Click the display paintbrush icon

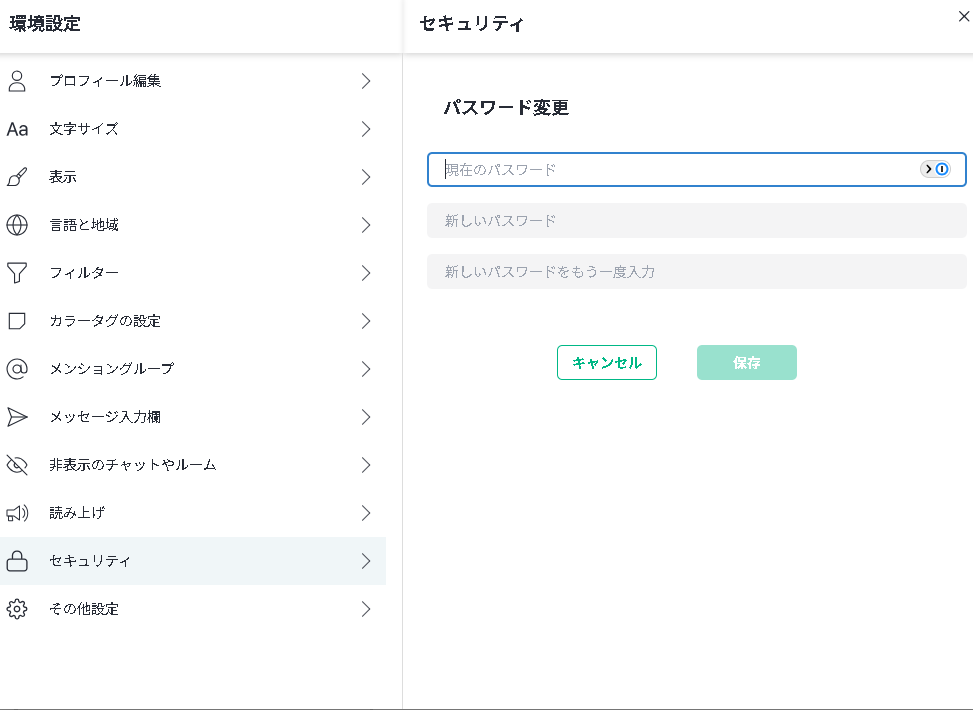coord(17,177)
